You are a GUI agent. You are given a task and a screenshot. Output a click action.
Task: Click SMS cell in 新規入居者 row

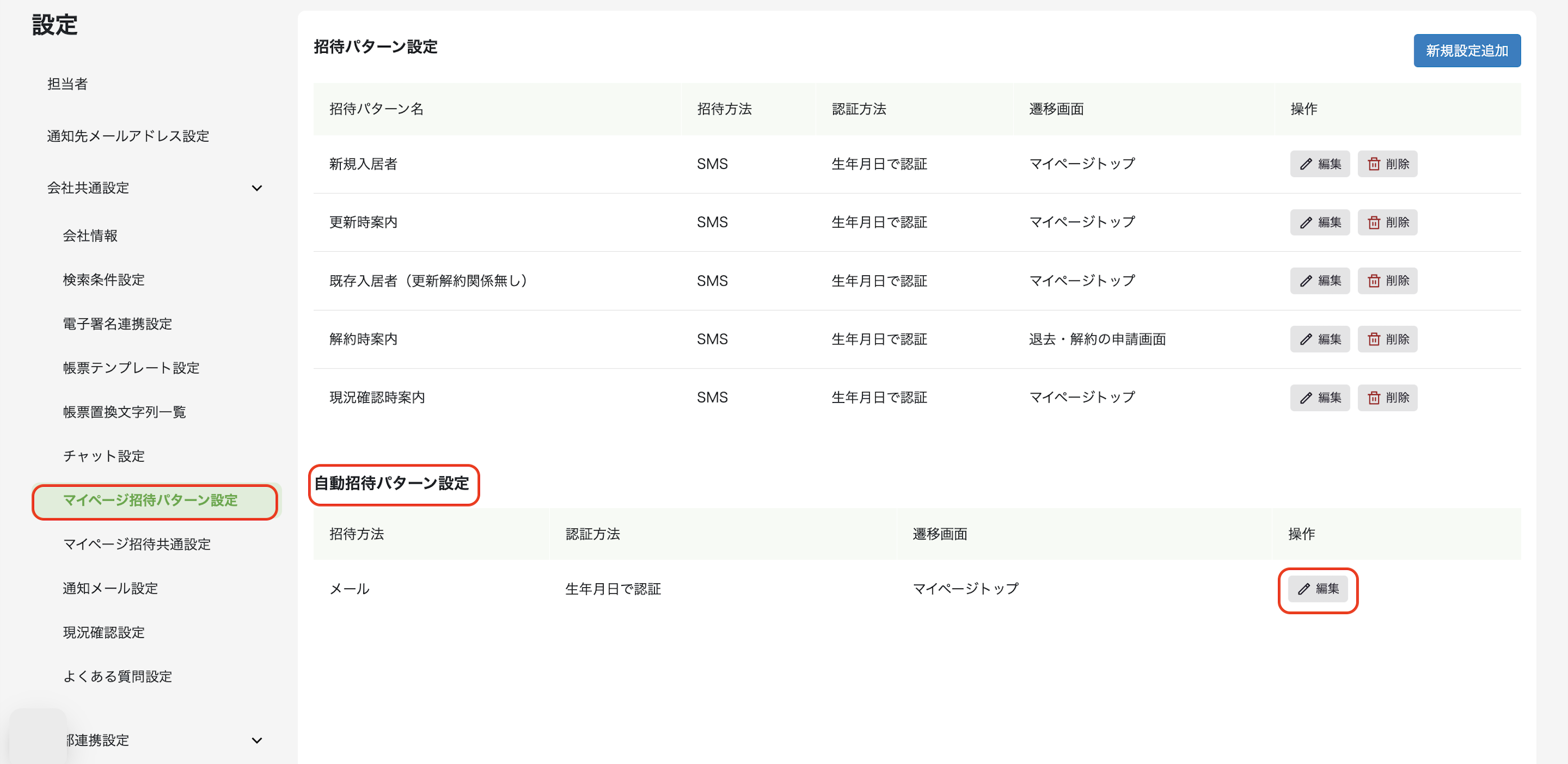coord(712,164)
